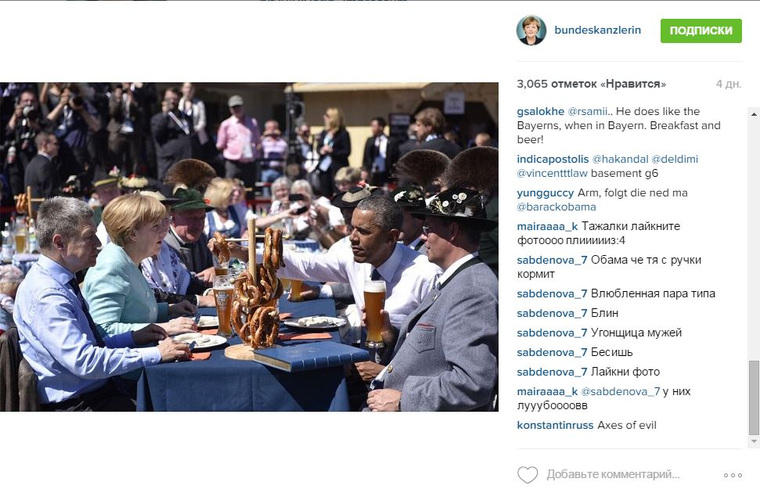Viewport: 760px width, 500px height.
Task: Click the 4 дн. post timestamp
Action: coord(728,84)
